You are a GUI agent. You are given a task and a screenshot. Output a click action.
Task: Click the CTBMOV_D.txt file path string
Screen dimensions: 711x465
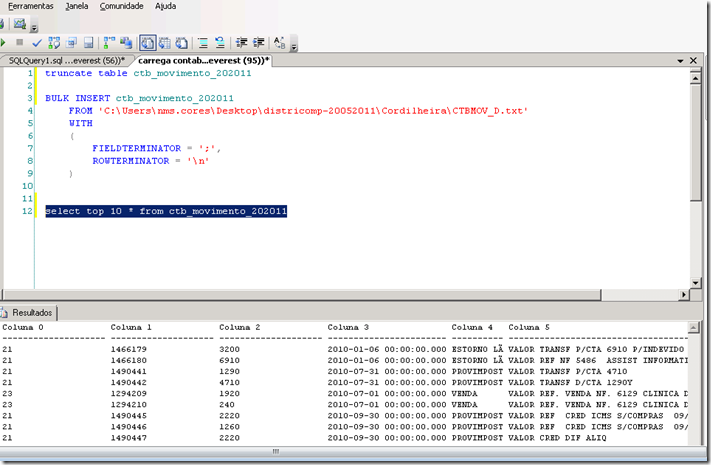313,111
